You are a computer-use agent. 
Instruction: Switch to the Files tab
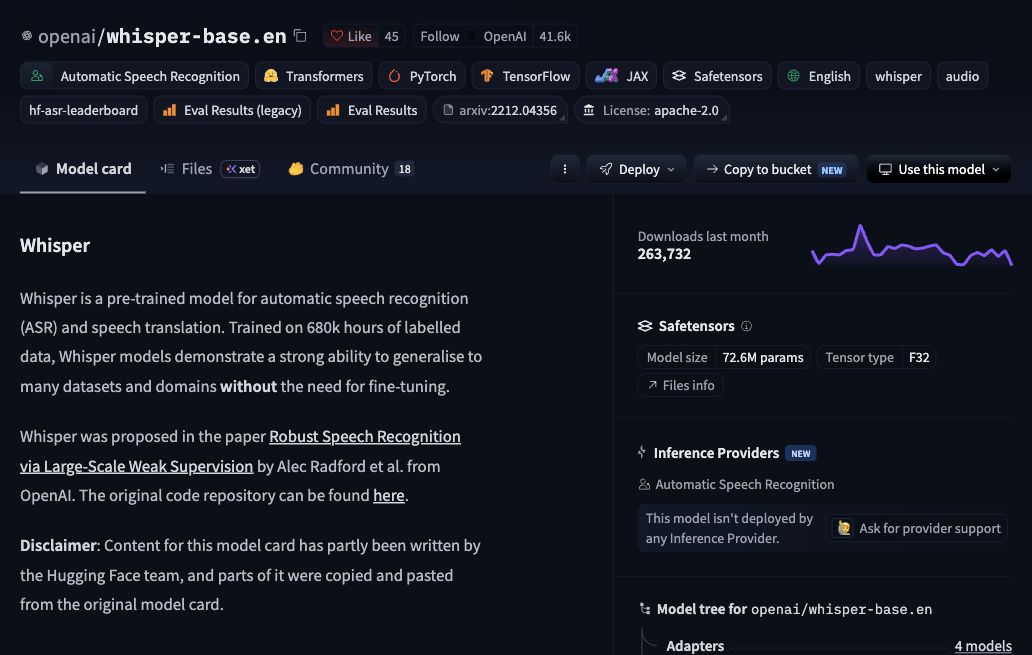click(186, 169)
